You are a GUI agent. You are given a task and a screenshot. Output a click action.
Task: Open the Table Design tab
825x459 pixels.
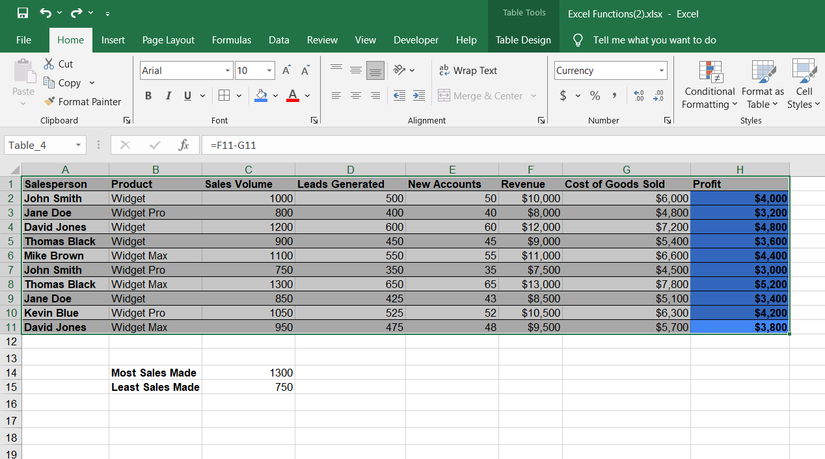tap(523, 40)
